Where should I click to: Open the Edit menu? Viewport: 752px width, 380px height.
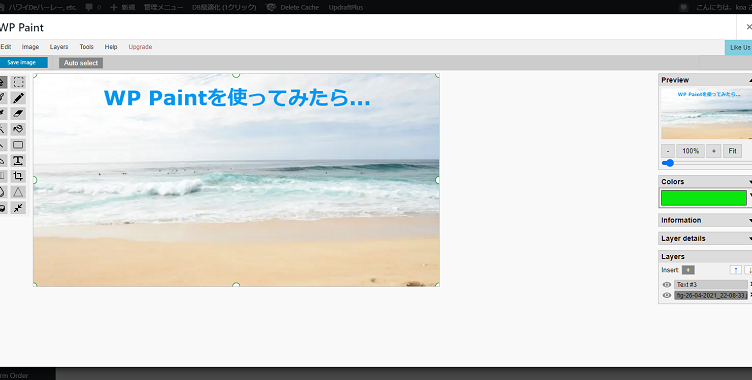click(x=6, y=47)
